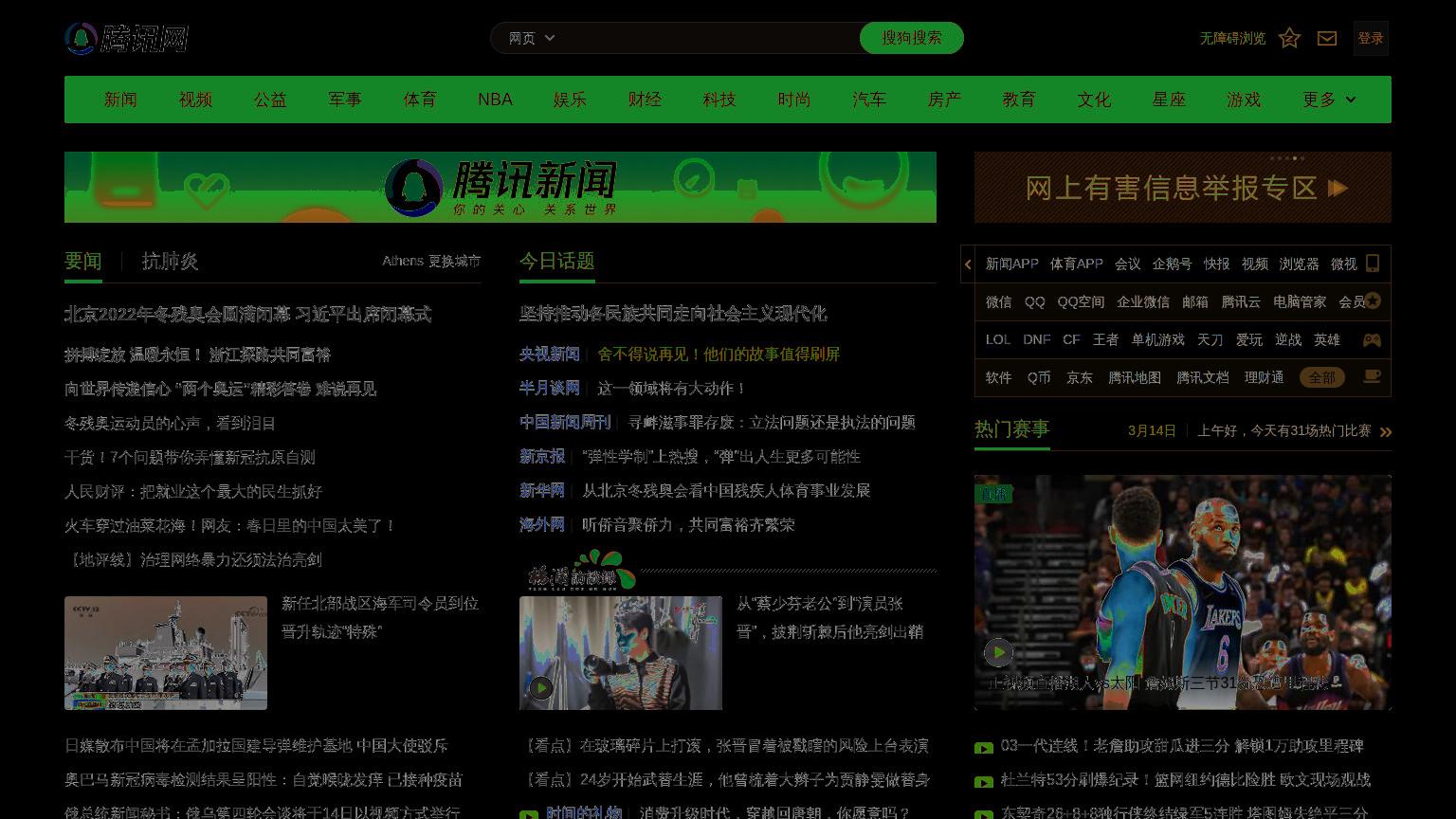1456x819 pixels.
Task: Open QQ空间 link
Action: (1081, 301)
